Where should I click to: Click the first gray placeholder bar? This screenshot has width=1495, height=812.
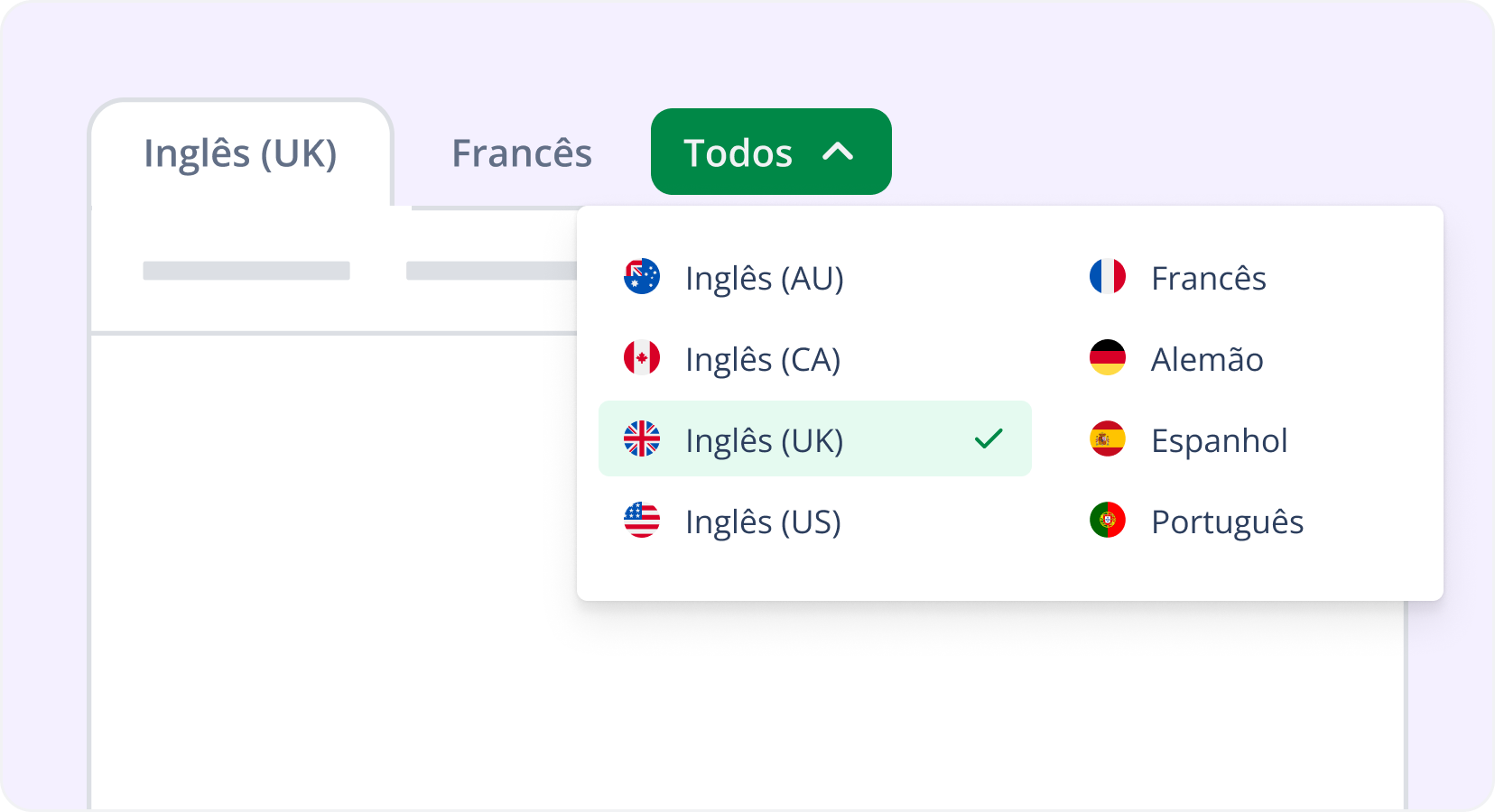pos(246,271)
